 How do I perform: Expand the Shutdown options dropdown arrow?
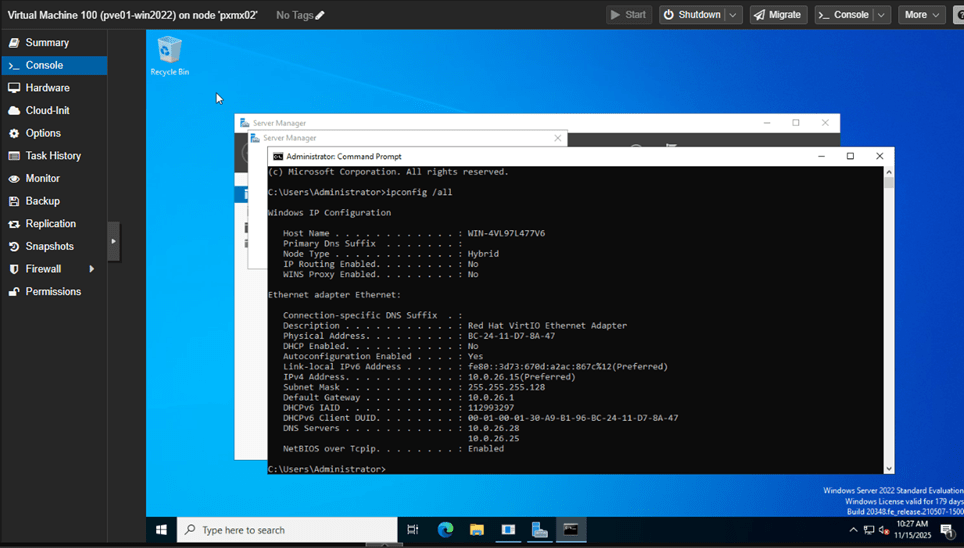733,15
